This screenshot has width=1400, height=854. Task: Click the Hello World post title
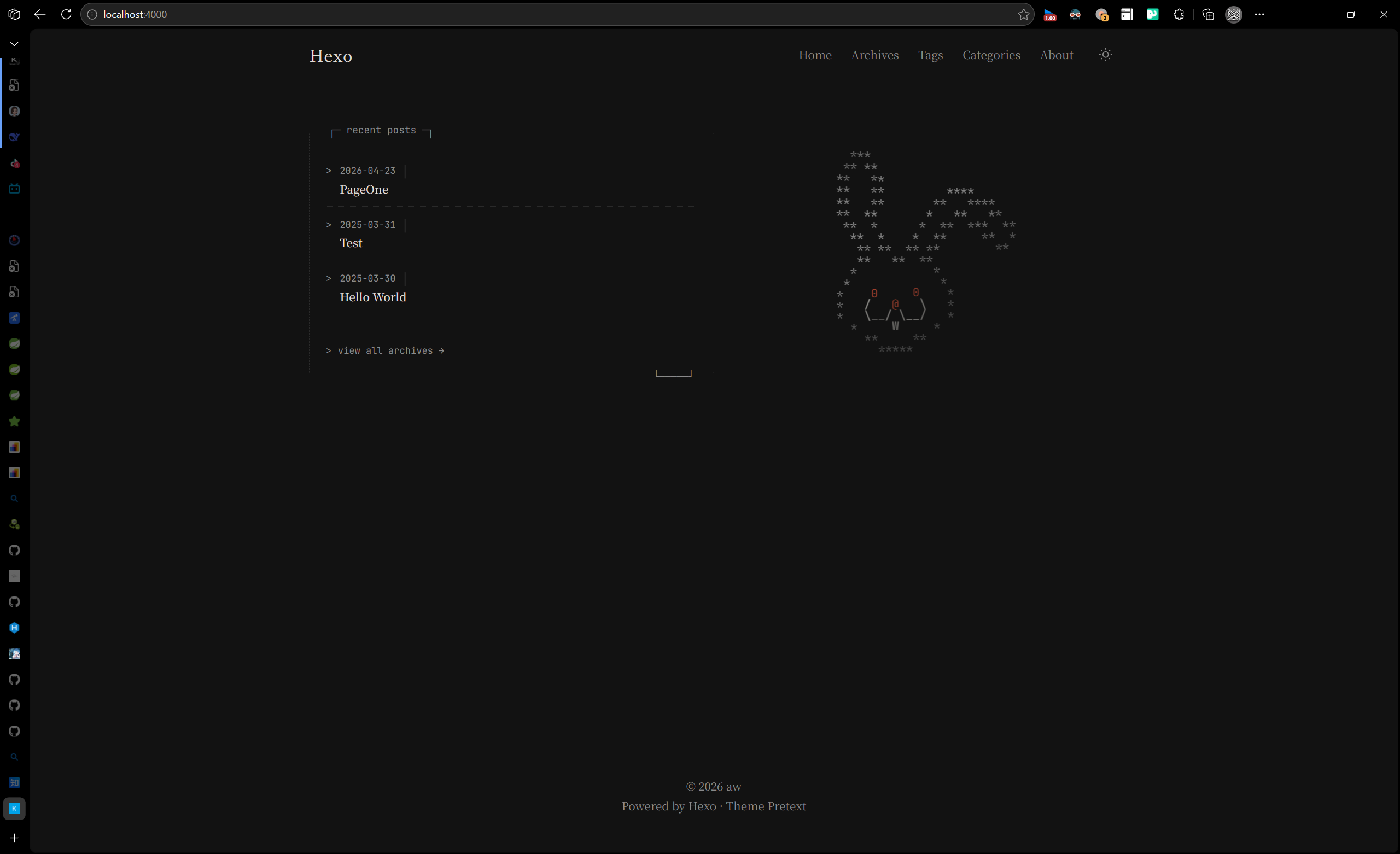tap(373, 297)
